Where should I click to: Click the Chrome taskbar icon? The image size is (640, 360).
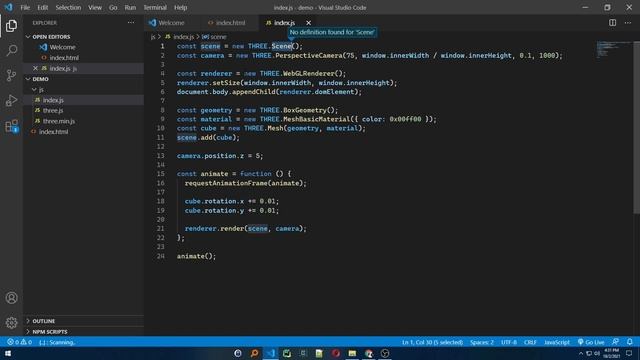pos(369,353)
